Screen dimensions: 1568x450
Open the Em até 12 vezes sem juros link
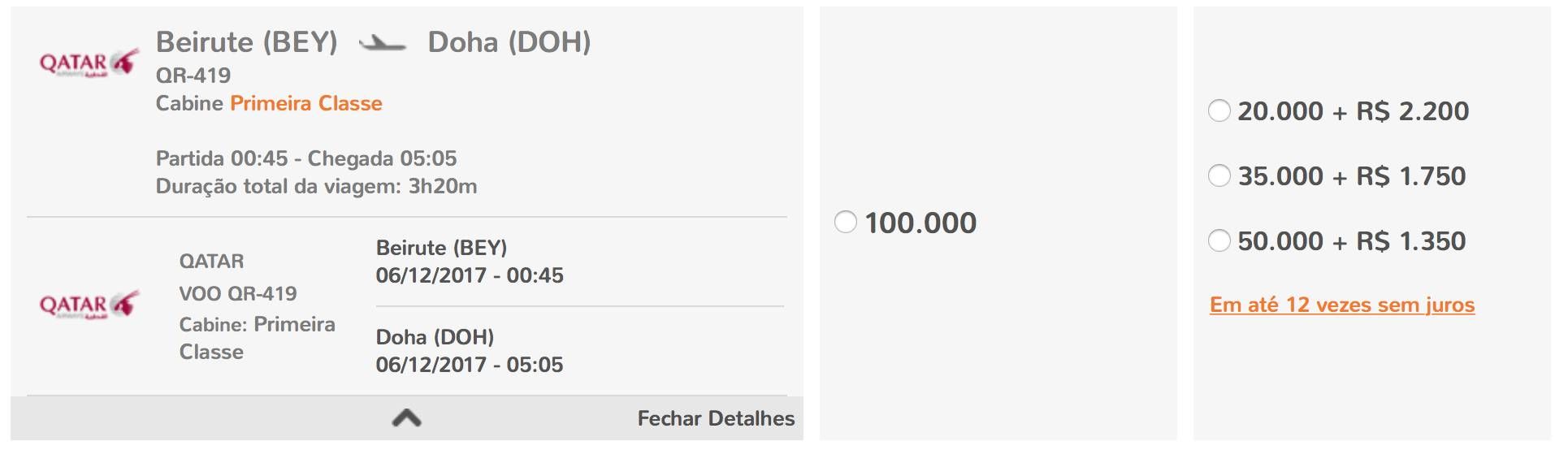point(1342,305)
